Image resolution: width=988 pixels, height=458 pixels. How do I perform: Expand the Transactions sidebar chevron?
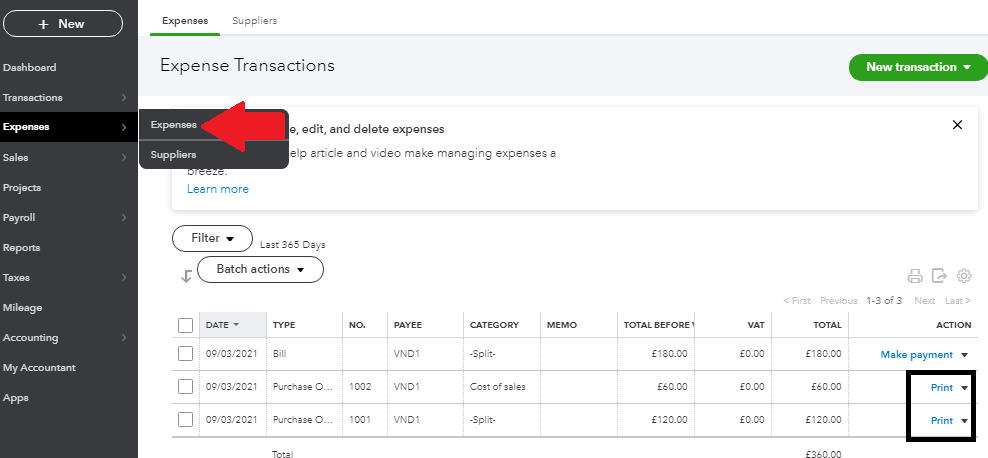[x=123, y=98]
